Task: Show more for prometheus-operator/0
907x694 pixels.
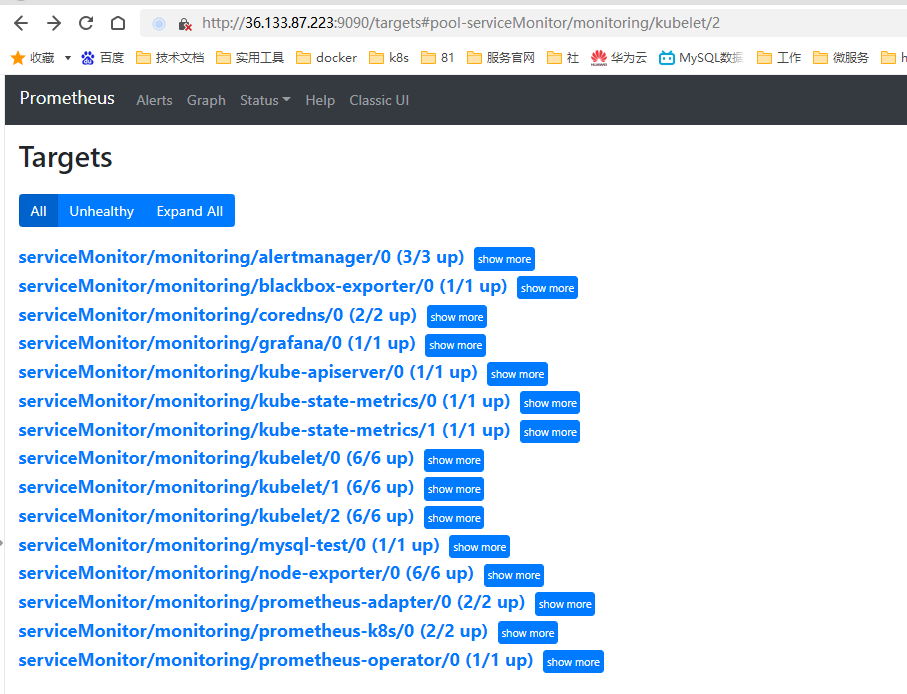Action: [573, 662]
